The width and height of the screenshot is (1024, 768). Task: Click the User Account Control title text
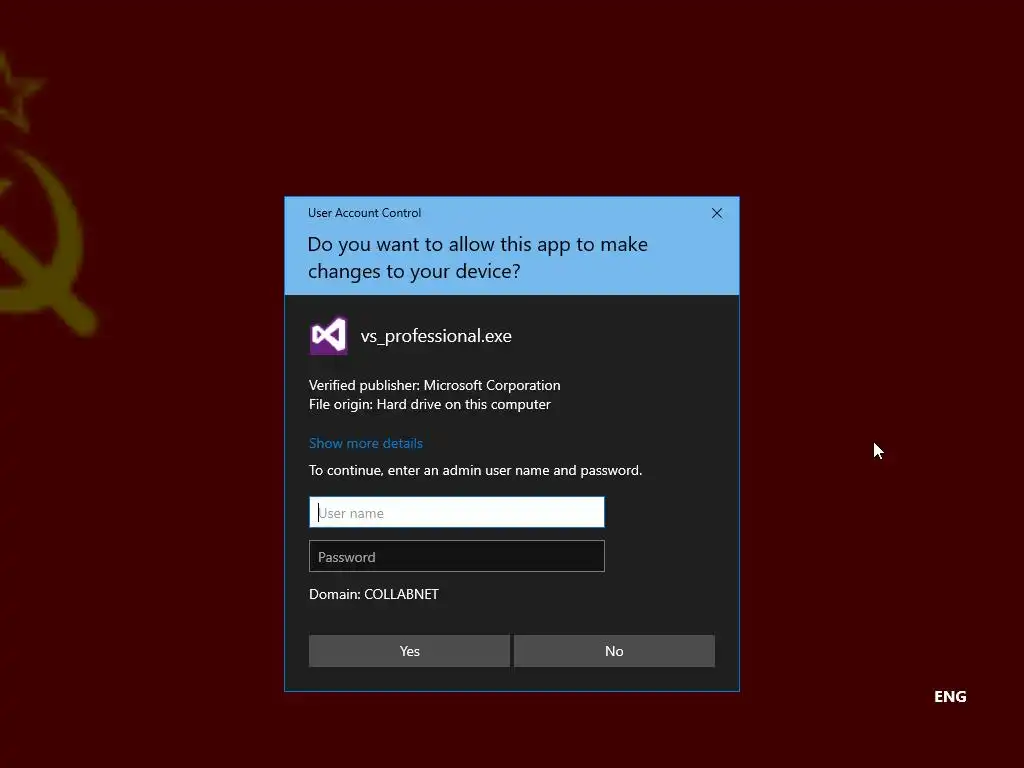(364, 213)
